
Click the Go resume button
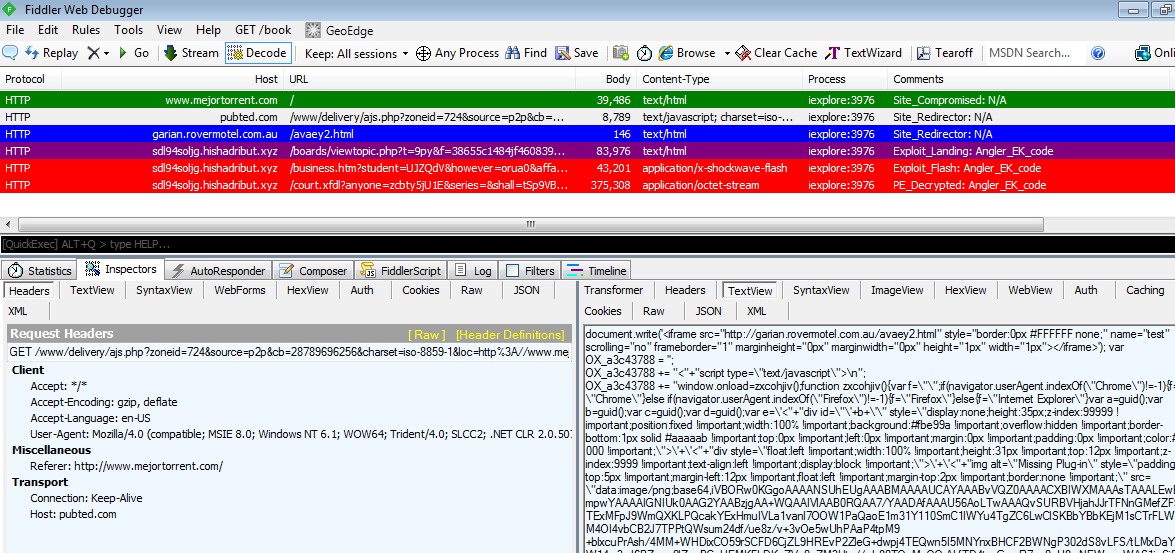tap(133, 53)
